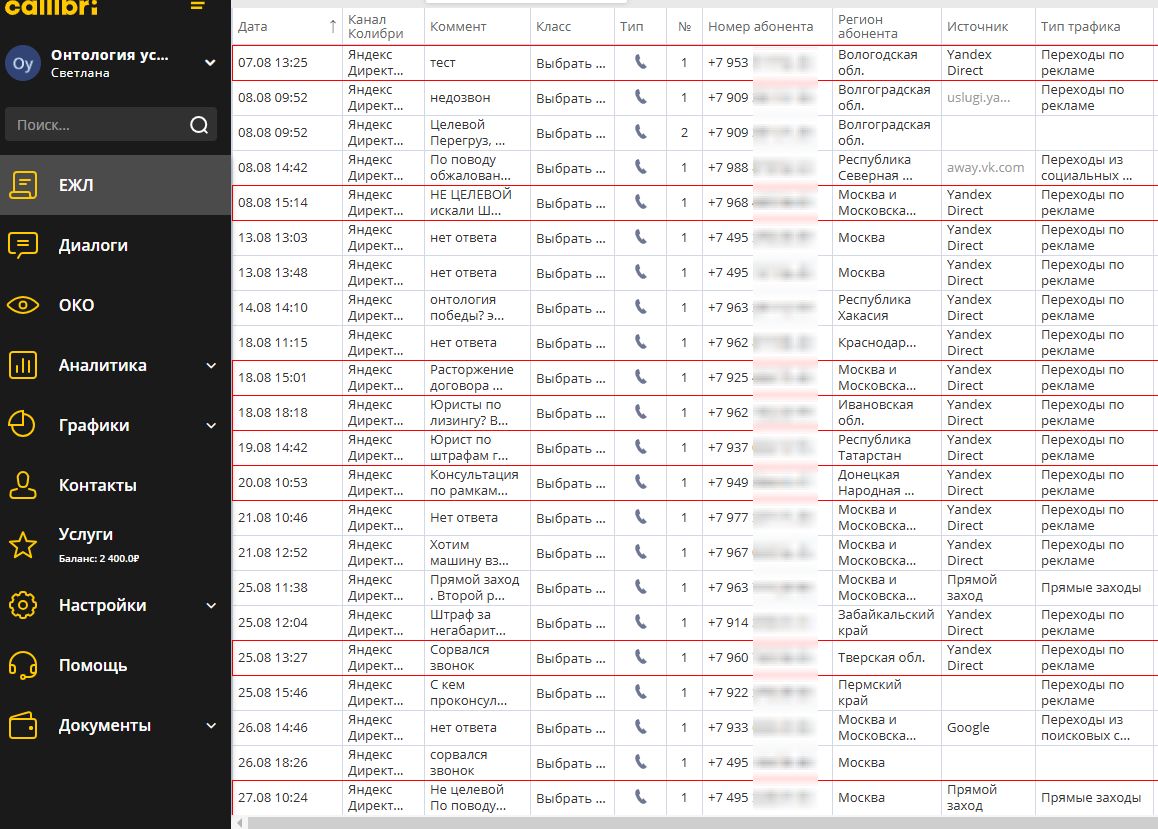The width and height of the screenshot is (1158, 829).
Task: Expand the Настройки submenu chevron
Action: coord(211,606)
